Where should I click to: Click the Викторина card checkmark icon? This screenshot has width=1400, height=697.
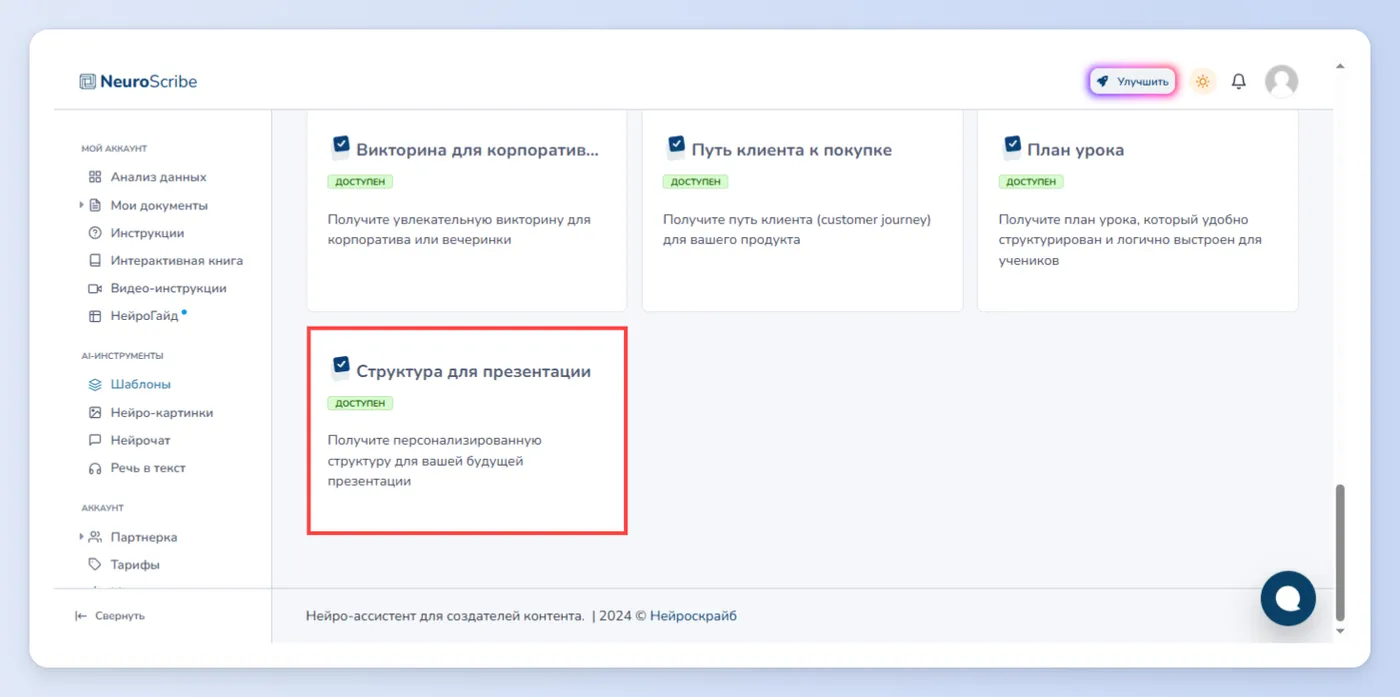coord(340,147)
